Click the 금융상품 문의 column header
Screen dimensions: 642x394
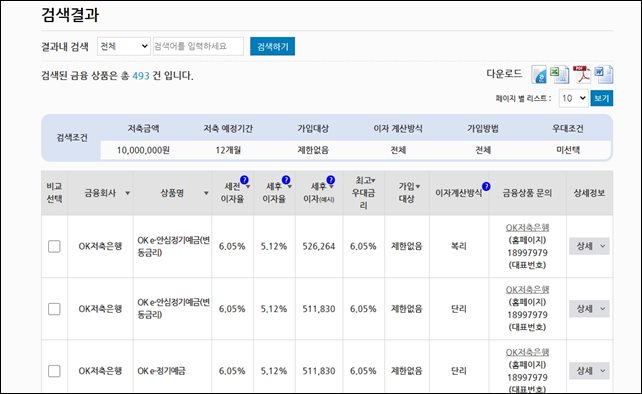527,193
